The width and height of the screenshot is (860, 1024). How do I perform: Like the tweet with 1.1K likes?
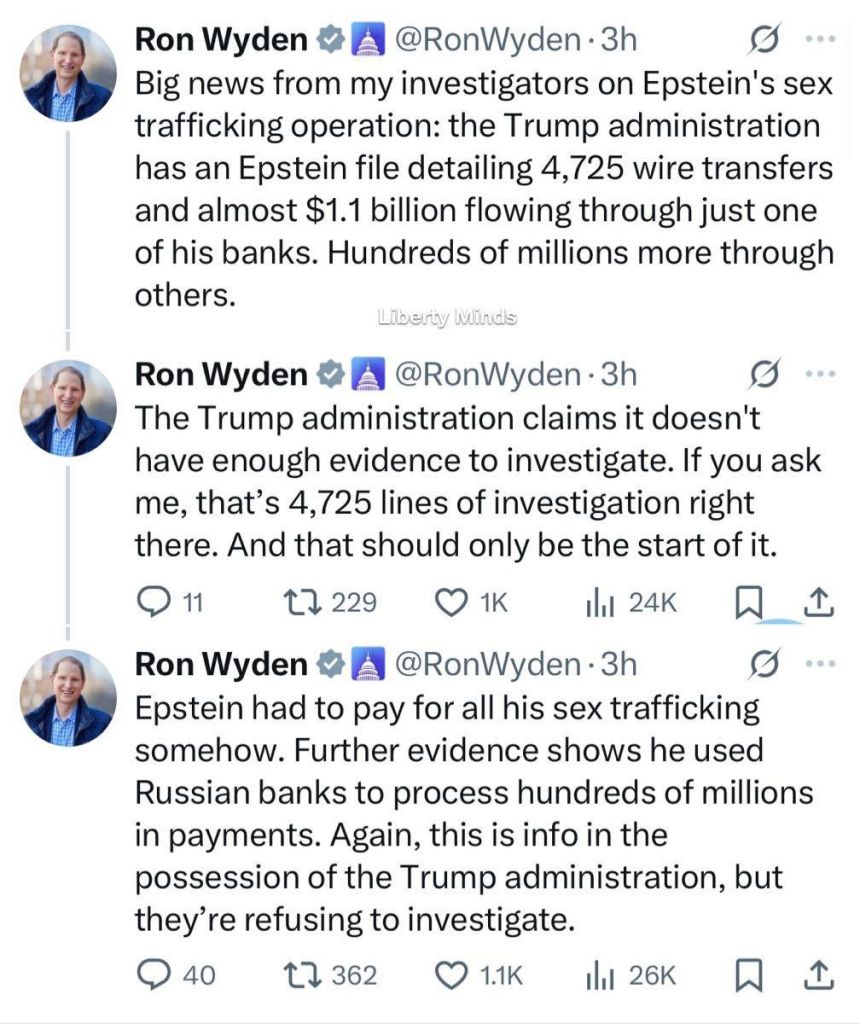[x=452, y=975]
